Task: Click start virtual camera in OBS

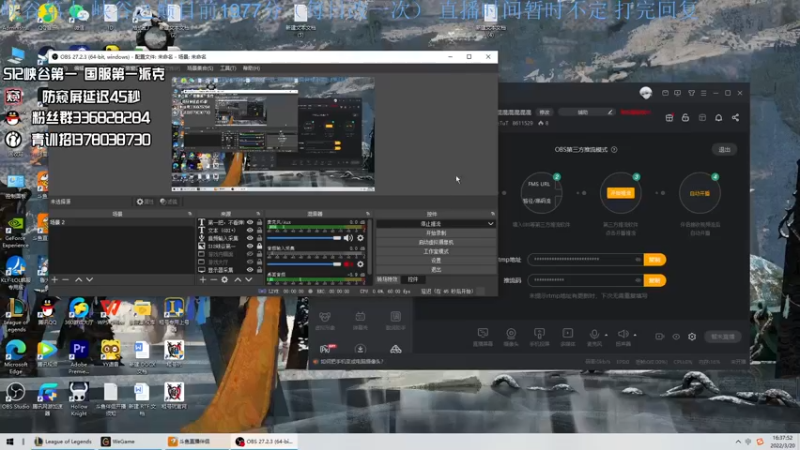Action: (436, 242)
